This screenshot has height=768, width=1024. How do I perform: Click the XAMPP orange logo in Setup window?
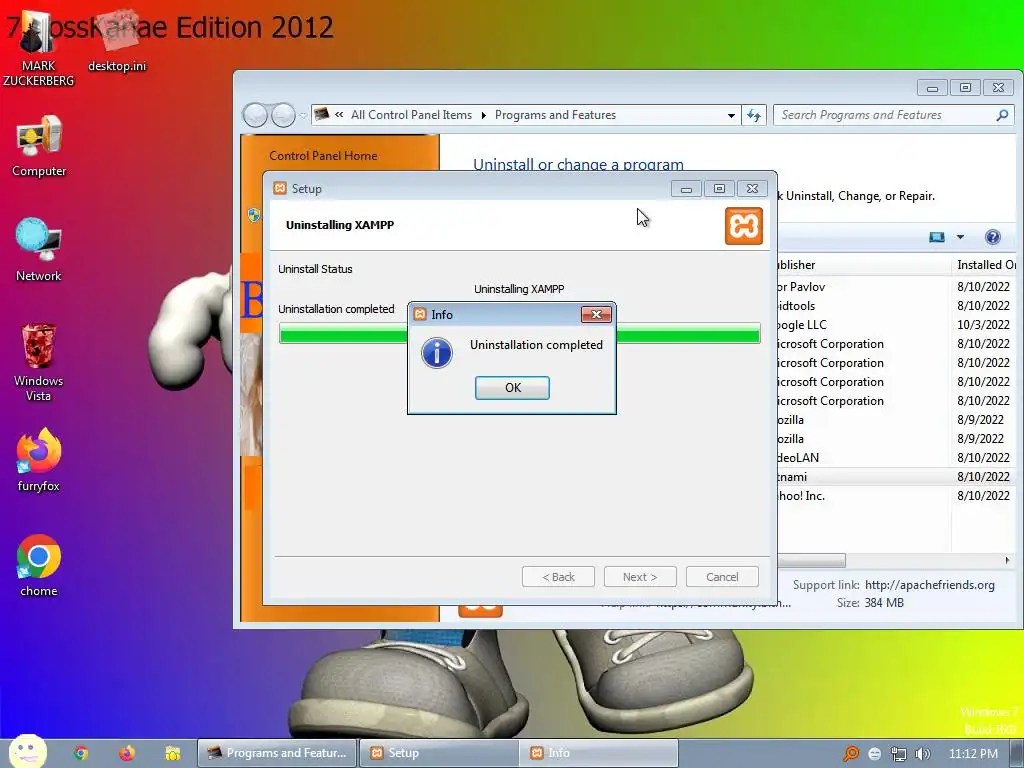pyautogui.click(x=744, y=226)
